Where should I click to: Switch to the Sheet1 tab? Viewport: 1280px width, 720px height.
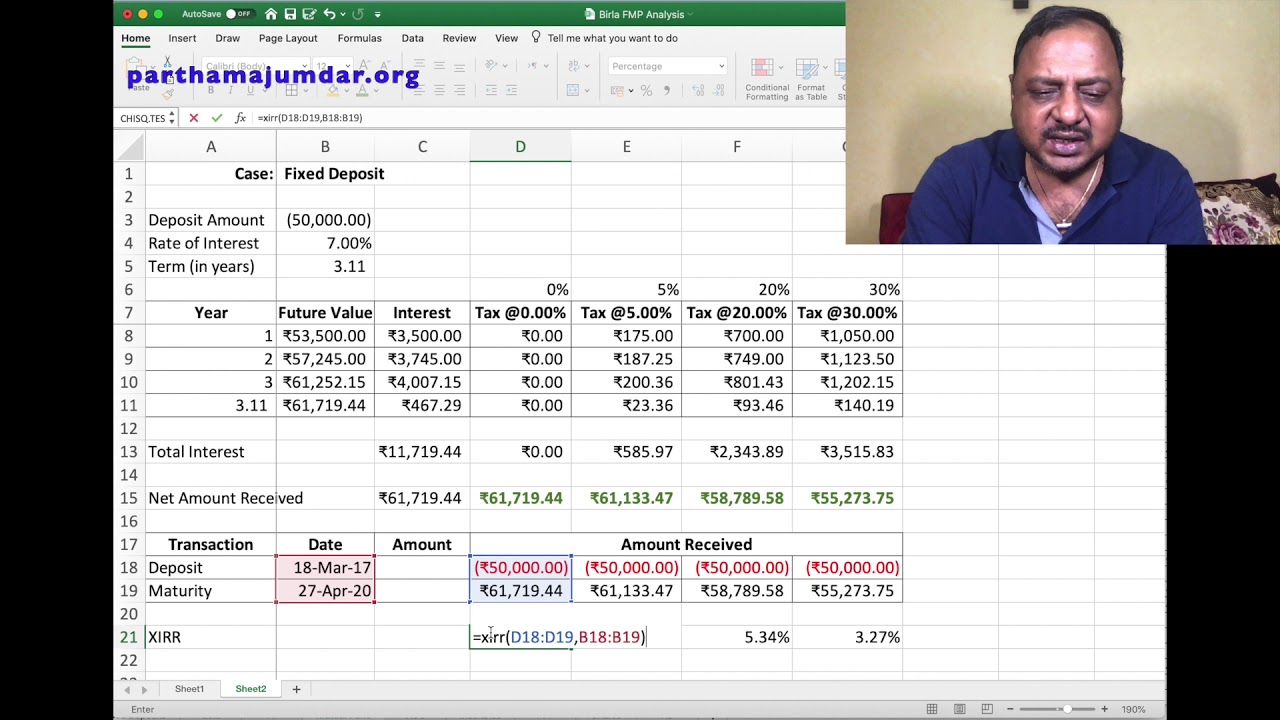tap(189, 689)
